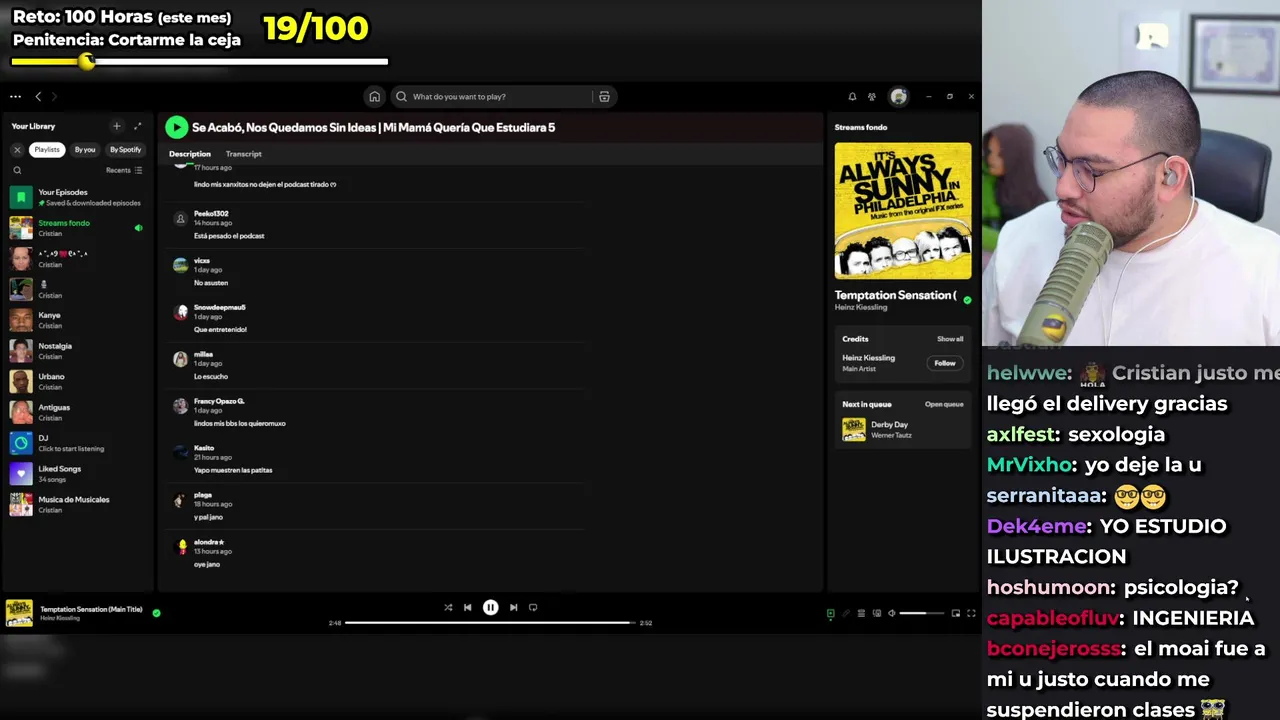Skip to the next track
The width and height of the screenshot is (1280, 720).
[513, 607]
